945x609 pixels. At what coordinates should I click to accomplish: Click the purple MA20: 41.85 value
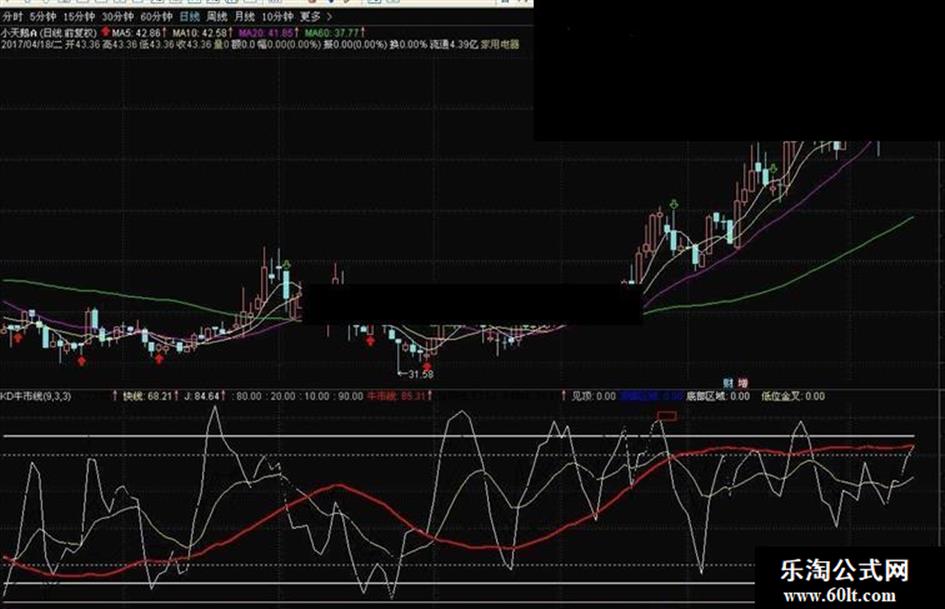pyautogui.click(x=266, y=33)
